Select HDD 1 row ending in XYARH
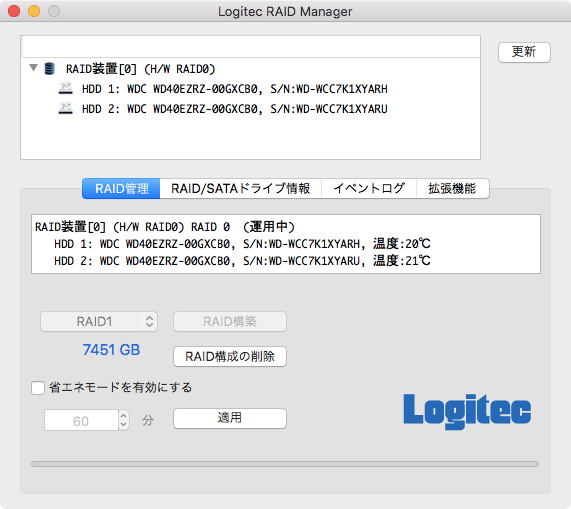Image resolution: width=571 pixels, height=509 pixels. pos(251,89)
